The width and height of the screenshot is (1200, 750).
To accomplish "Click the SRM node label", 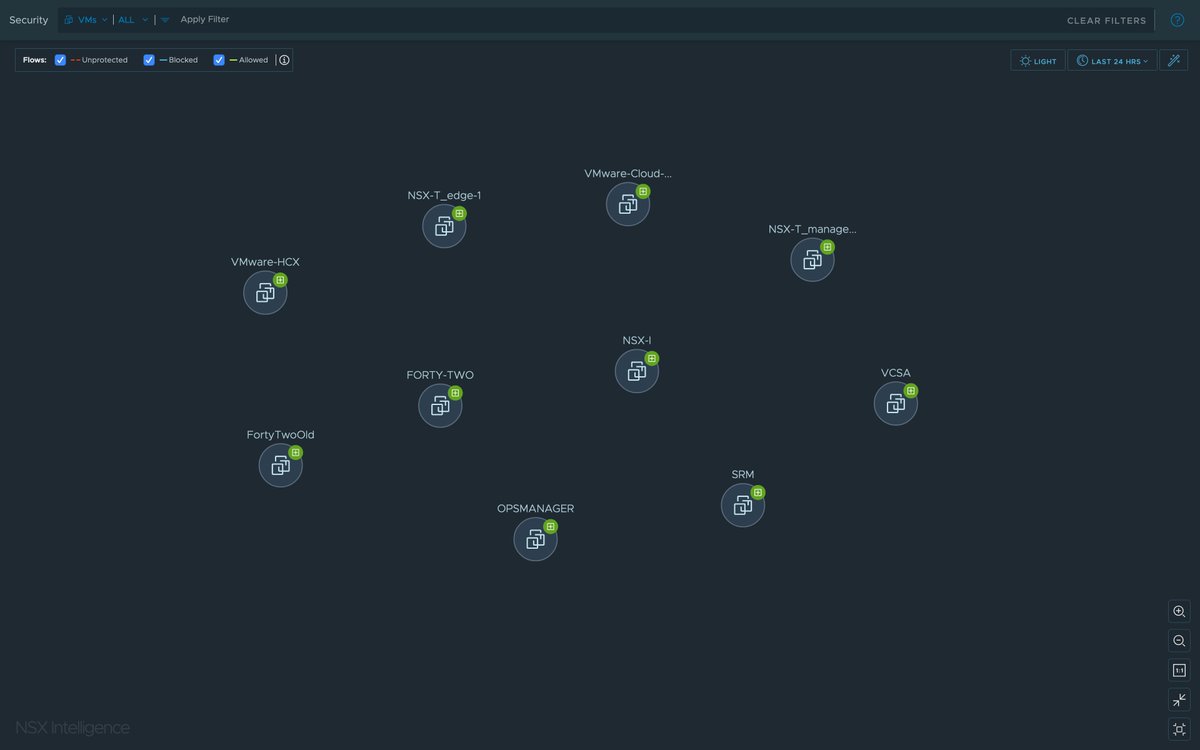I will pyautogui.click(x=743, y=474).
